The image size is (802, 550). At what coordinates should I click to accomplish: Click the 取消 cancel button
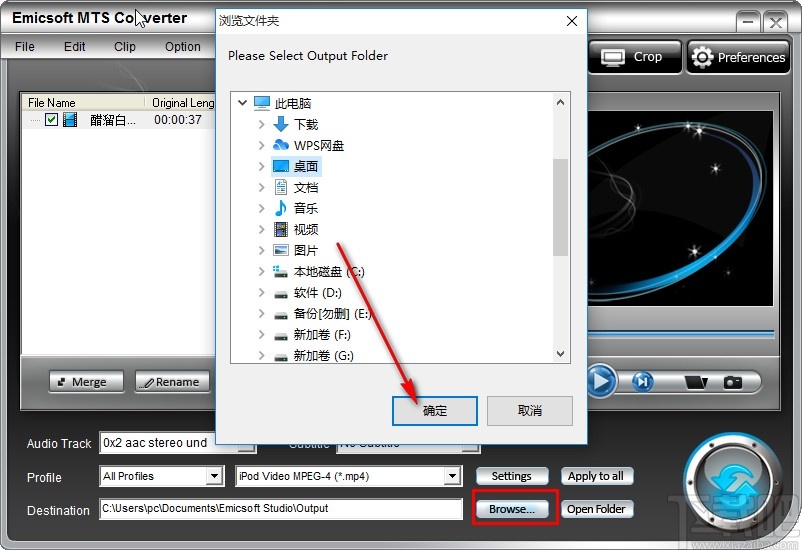click(529, 410)
